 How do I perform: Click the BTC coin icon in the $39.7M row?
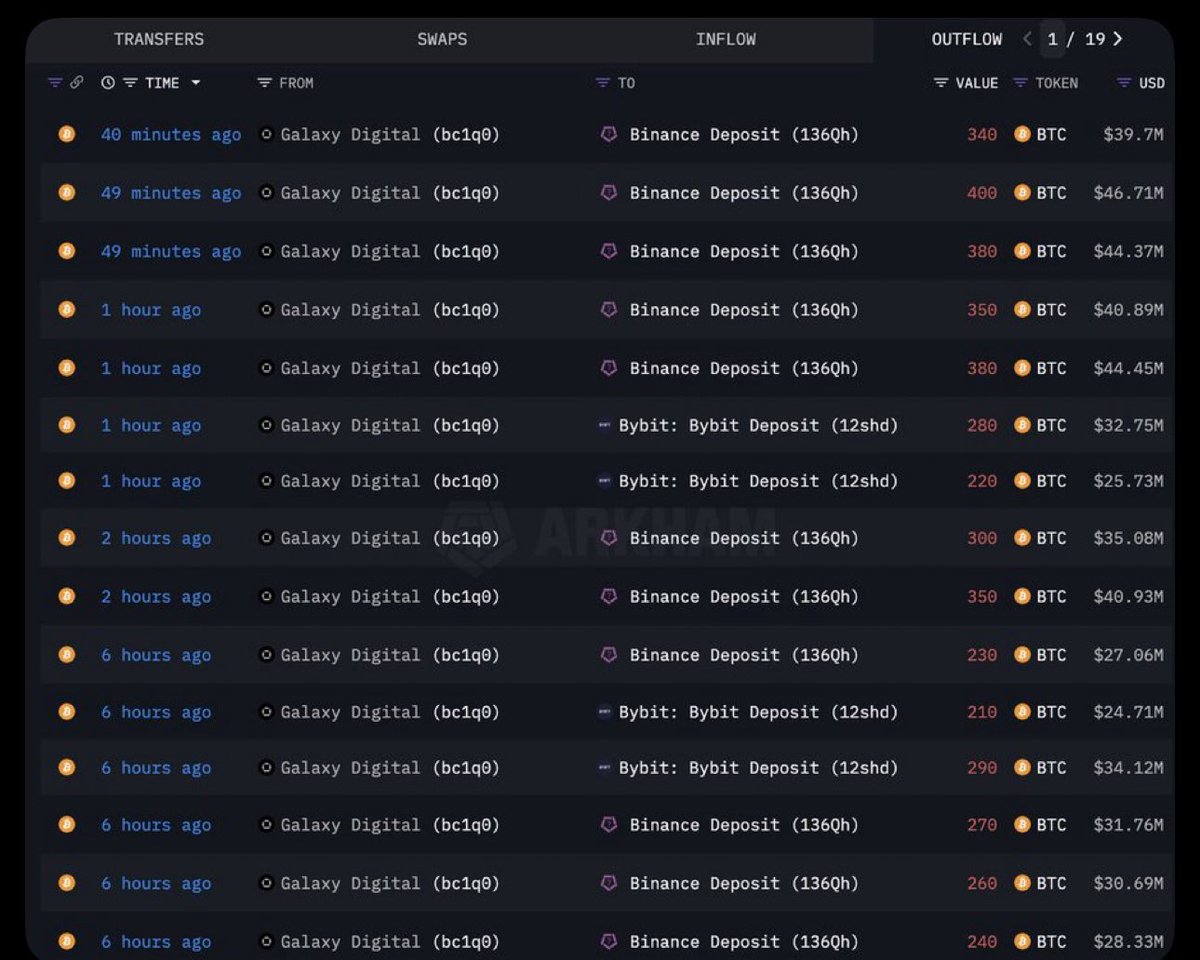tap(1022, 134)
